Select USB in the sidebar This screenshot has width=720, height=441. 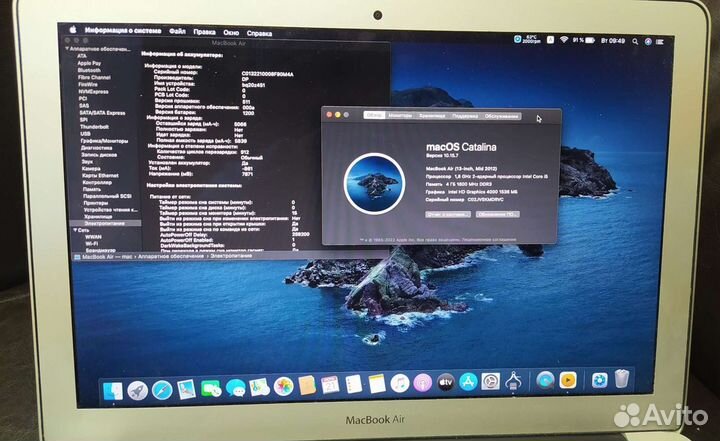(85, 134)
